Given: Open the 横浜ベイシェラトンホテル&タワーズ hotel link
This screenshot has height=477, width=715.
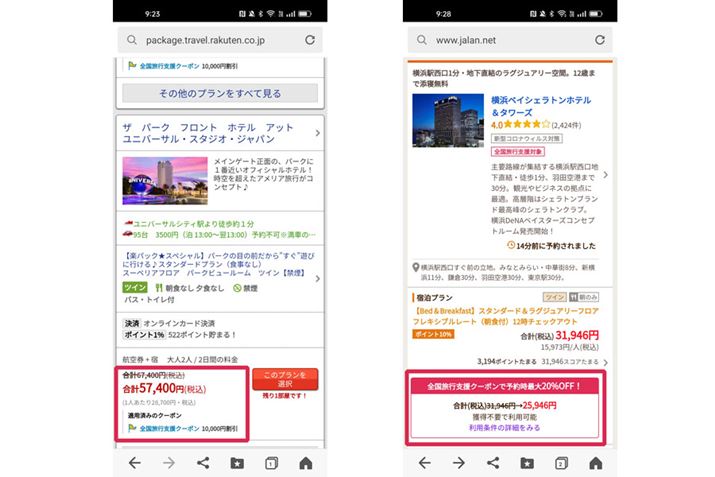Looking at the screenshot, I should 541,106.
